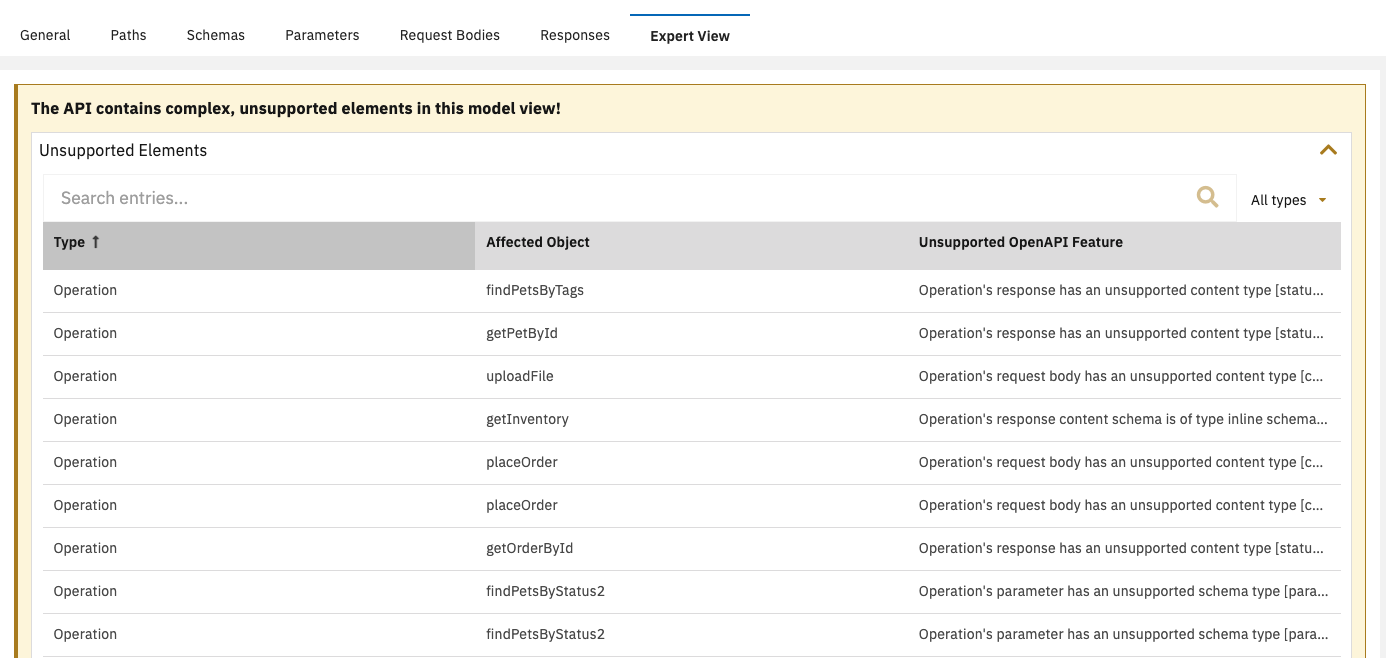The width and height of the screenshot is (1386, 658).
Task: Click the search magnifier icon
Action: click(x=1207, y=197)
